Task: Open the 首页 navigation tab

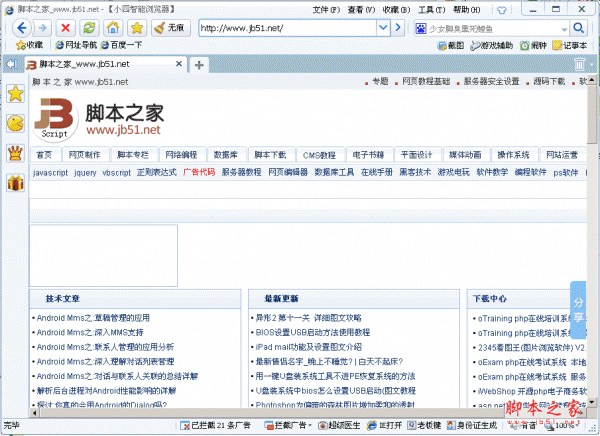Action: (44, 155)
